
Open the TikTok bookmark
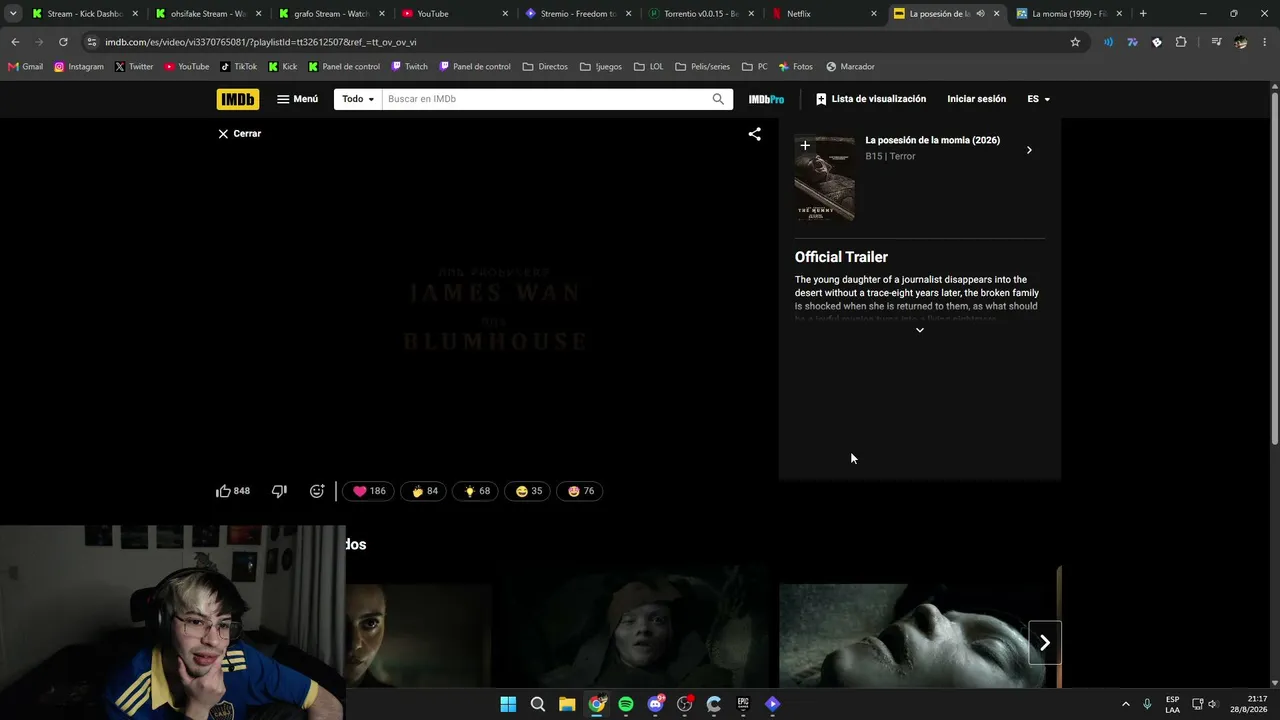point(238,67)
